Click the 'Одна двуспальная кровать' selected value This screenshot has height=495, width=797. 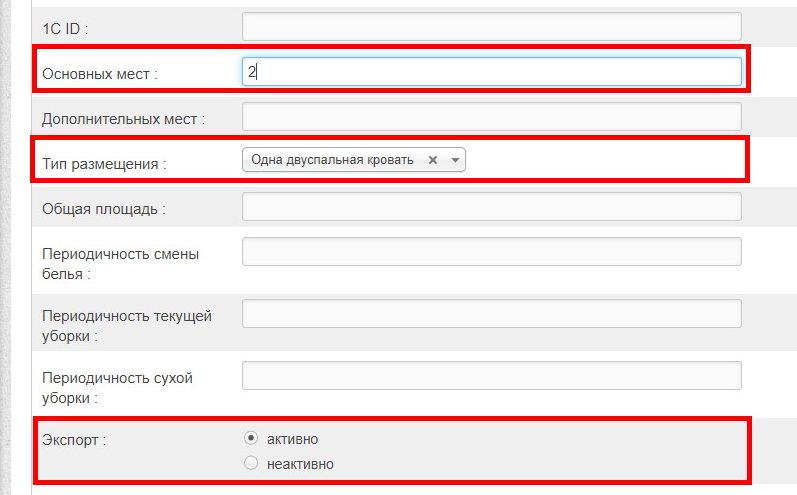[332, 160]
